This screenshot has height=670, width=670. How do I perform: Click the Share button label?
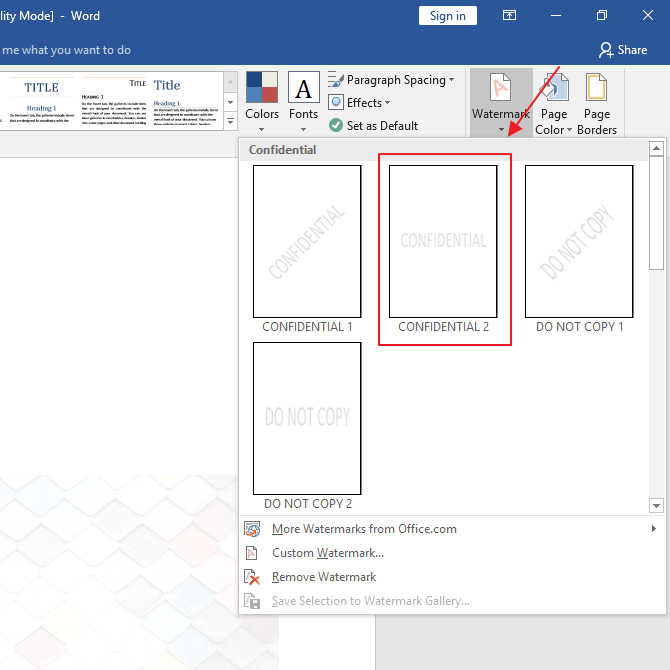pos(632,50)
